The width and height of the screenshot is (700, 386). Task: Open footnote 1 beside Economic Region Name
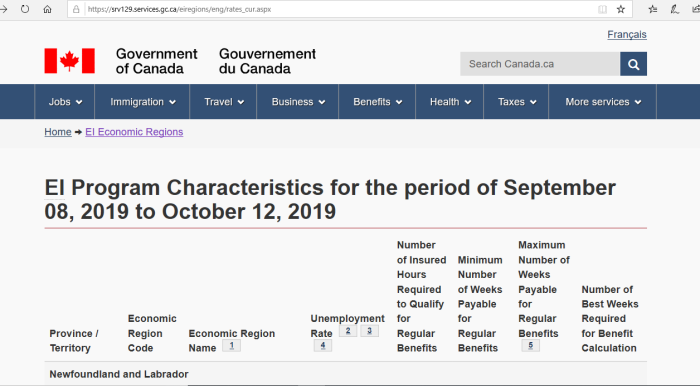click(x=231, y=345)
